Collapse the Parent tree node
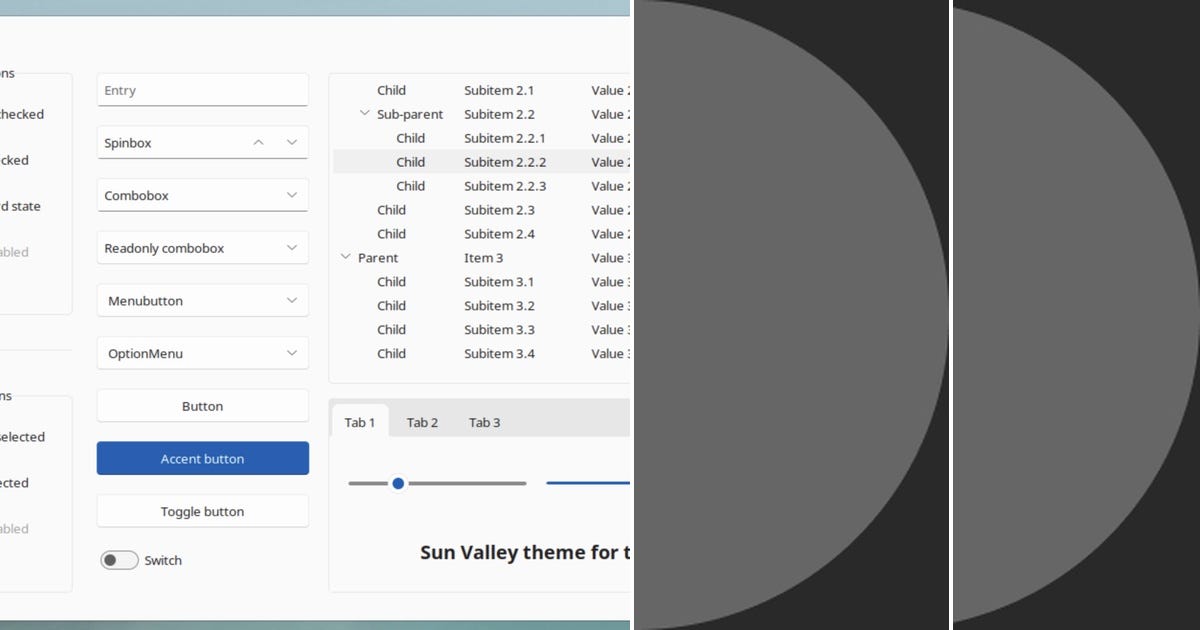 (347, 257)
